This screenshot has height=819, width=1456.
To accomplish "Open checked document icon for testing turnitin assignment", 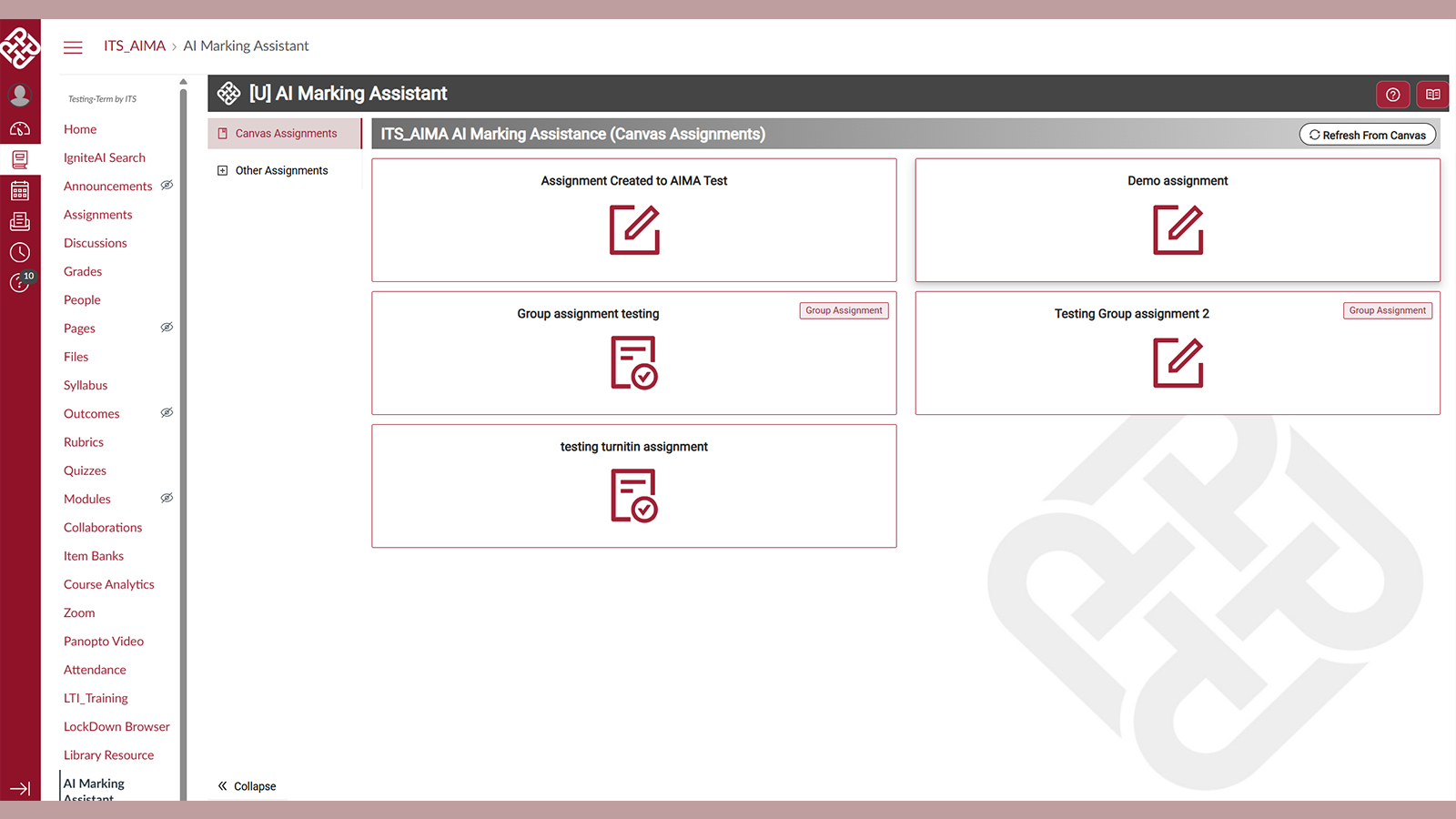I will (634, 495).
